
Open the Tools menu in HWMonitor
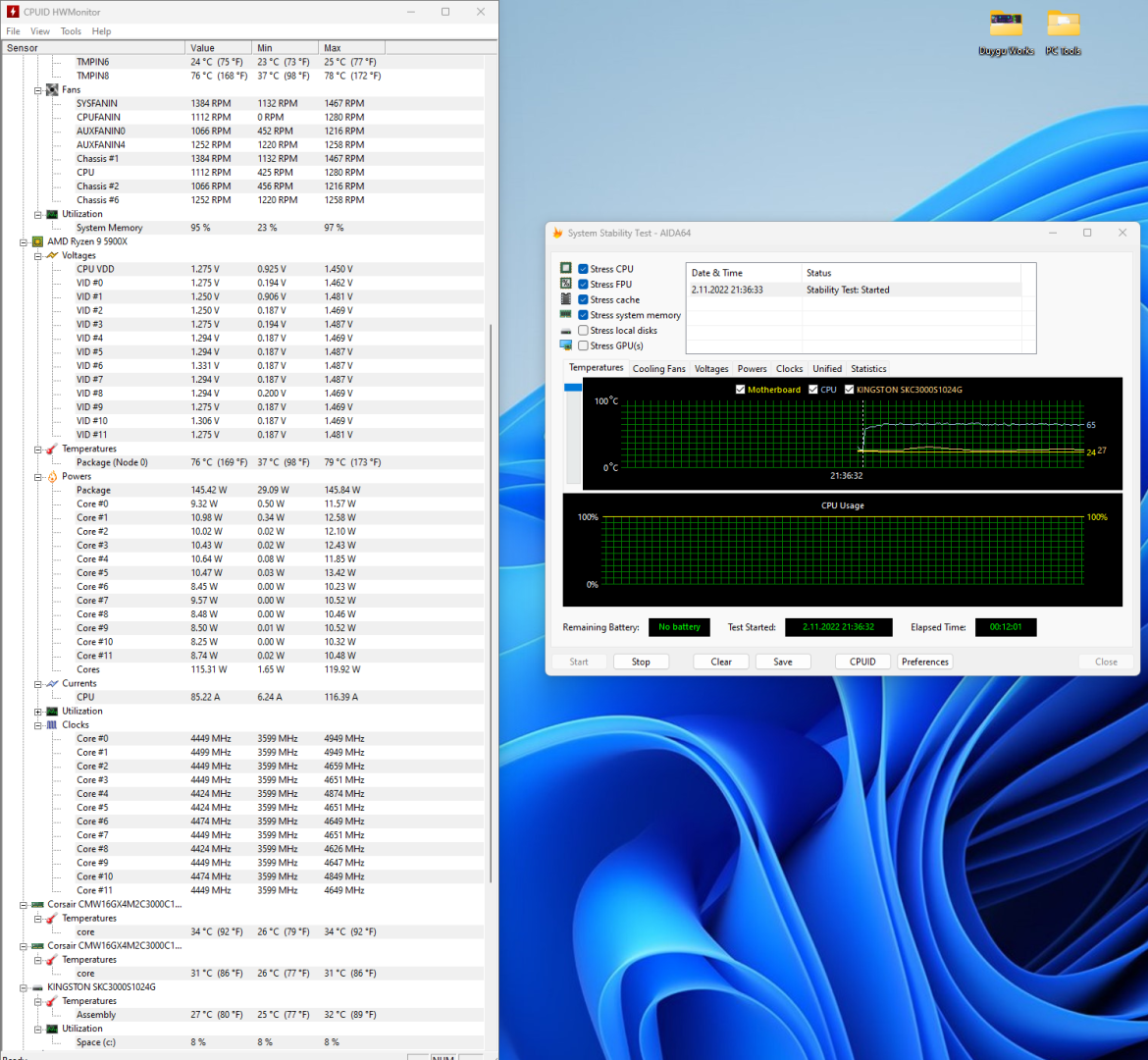(71, 31)
